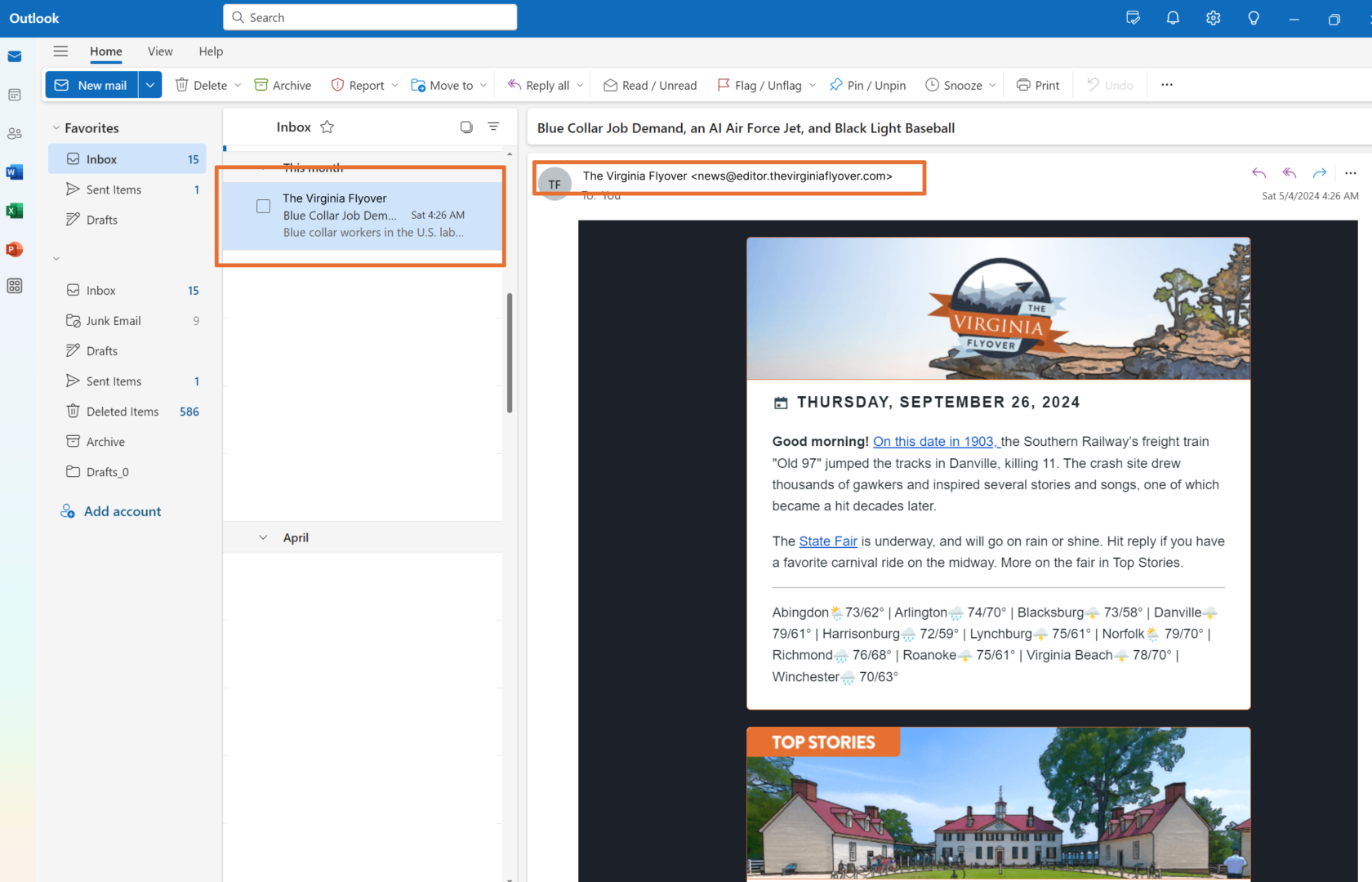Open Favorites Sent Items folder
Screen dimensions: 1372x882
127,189
